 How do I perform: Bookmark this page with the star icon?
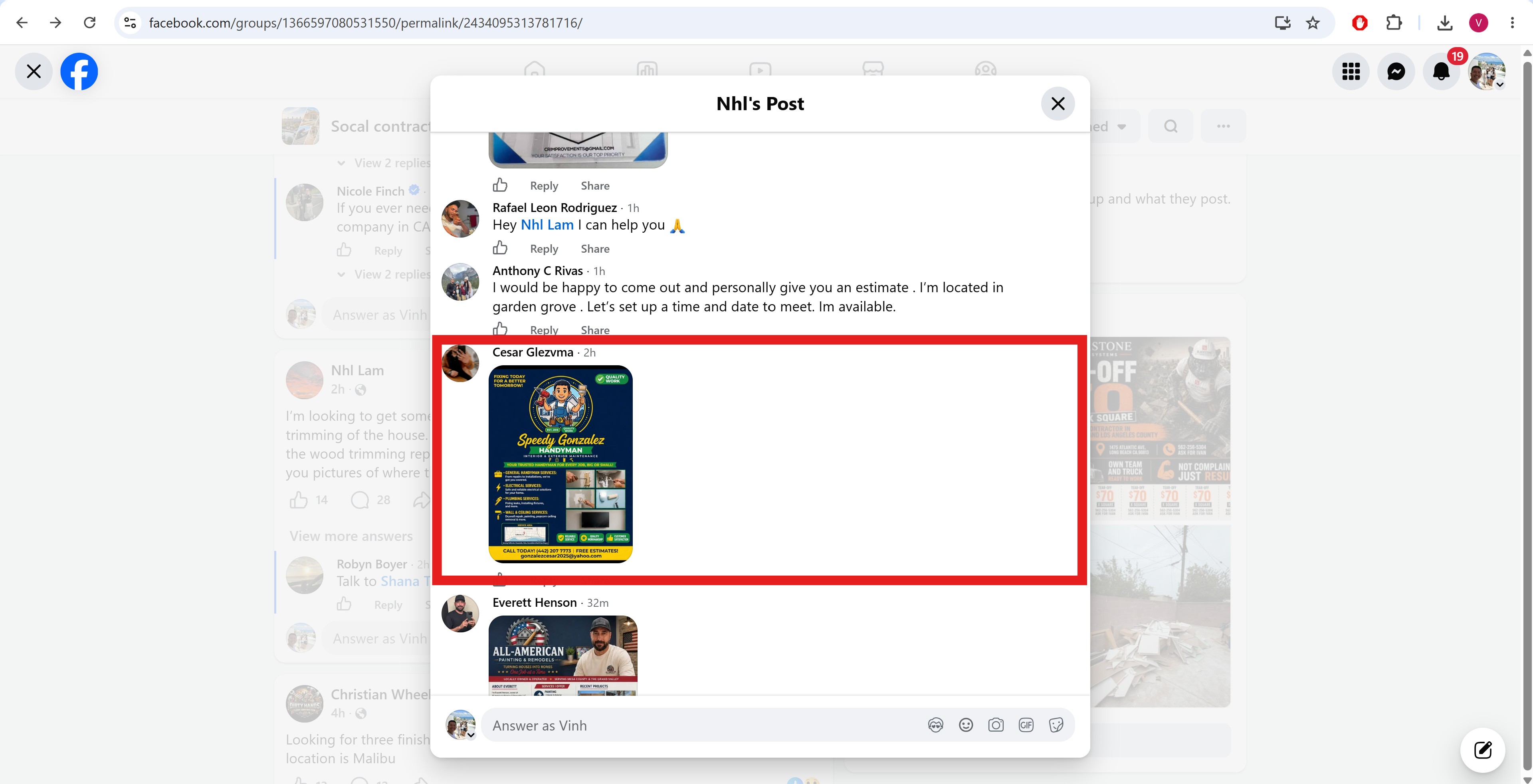pyautogui.click(x=1313, y=23)
